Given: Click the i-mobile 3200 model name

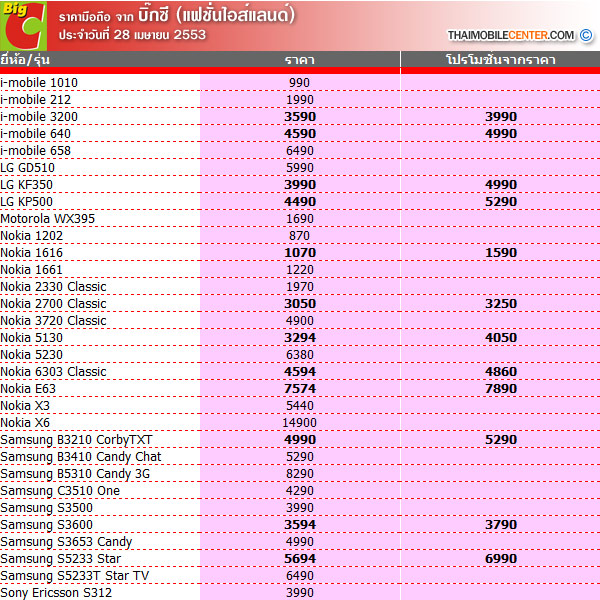Looking at the screenshot, I should tap(39, 117).
